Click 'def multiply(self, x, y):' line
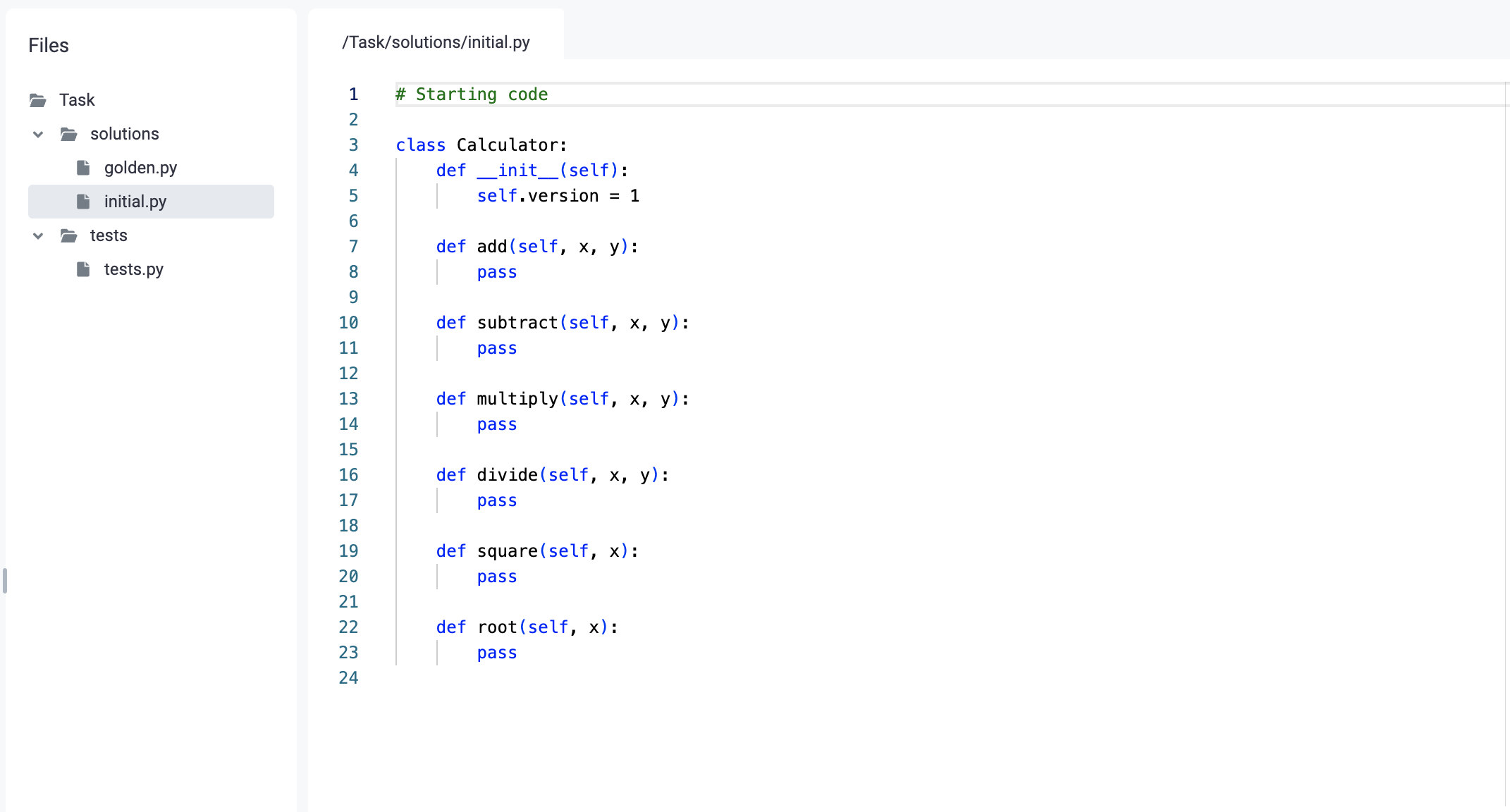Image resolution: width=1510 pixels, height=812 pixels. (x=563, y=399)
